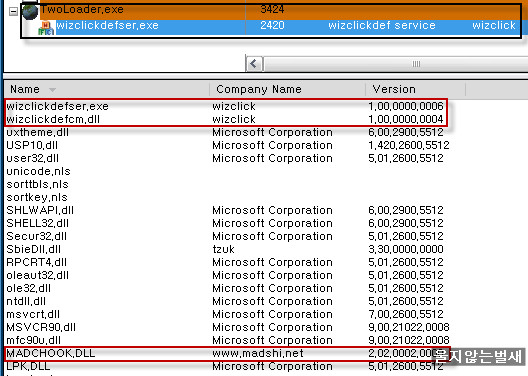528x376 pixels.
Task: Click the wizclickdefser.exe process icon
Action: point(46,28)
